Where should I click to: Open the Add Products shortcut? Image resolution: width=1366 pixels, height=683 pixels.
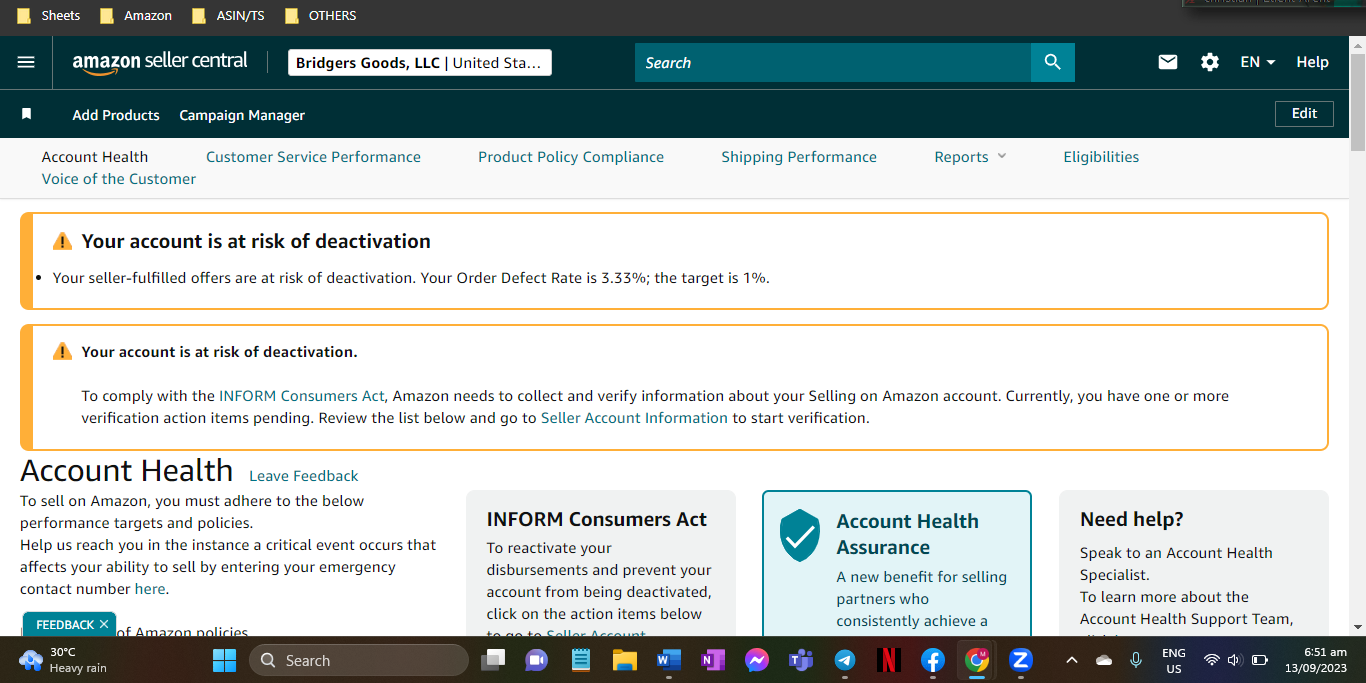[116, 115]
